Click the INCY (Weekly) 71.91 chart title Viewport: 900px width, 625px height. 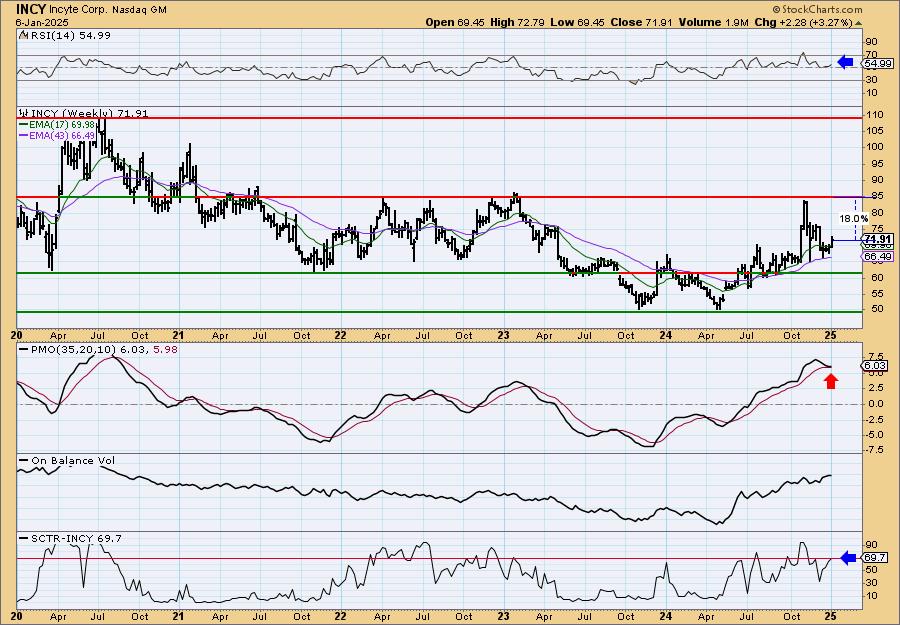tap(89, 114)
